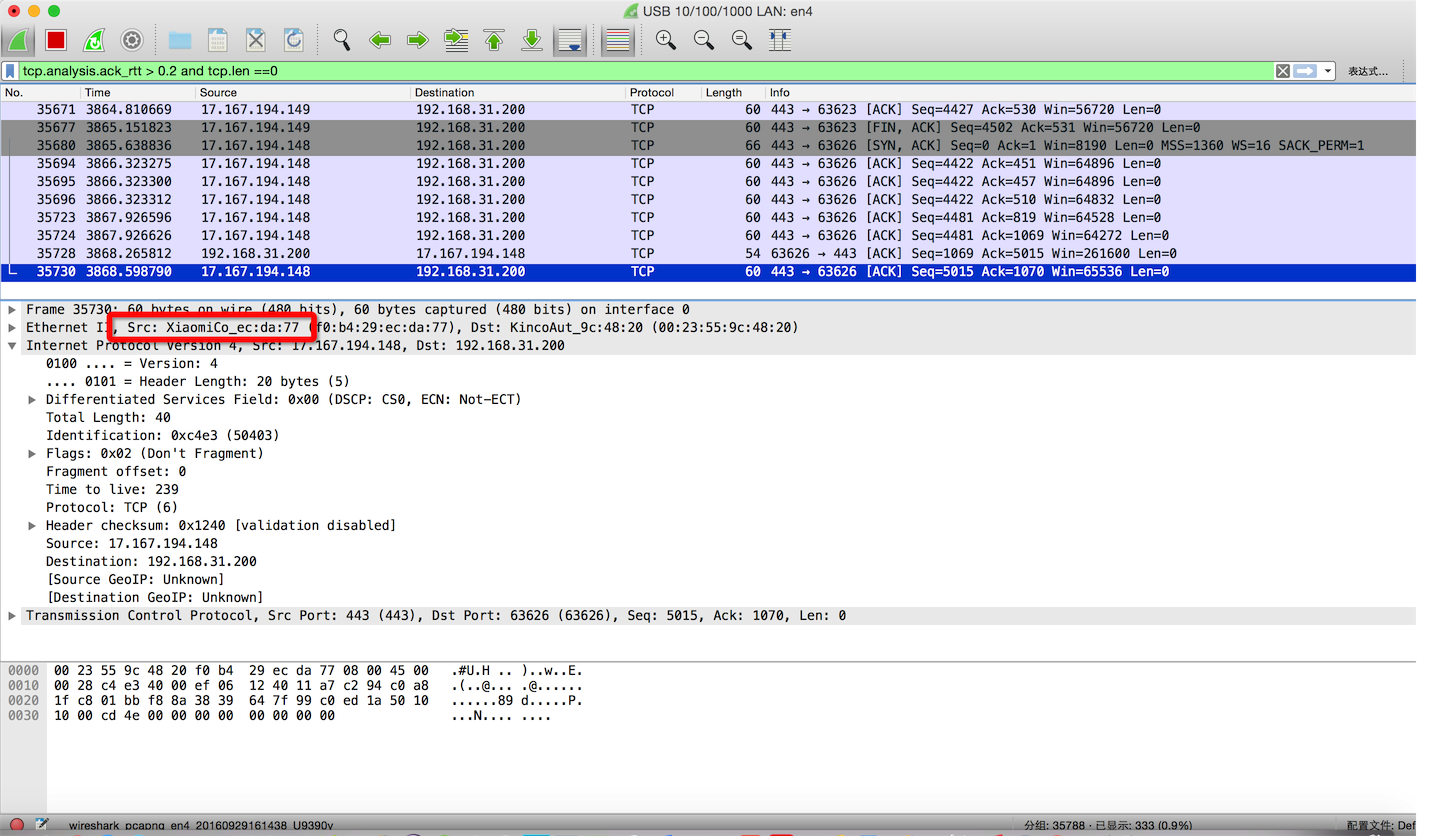
Task: Clear the display filter with X button
Action: (x=1282, y=71)
